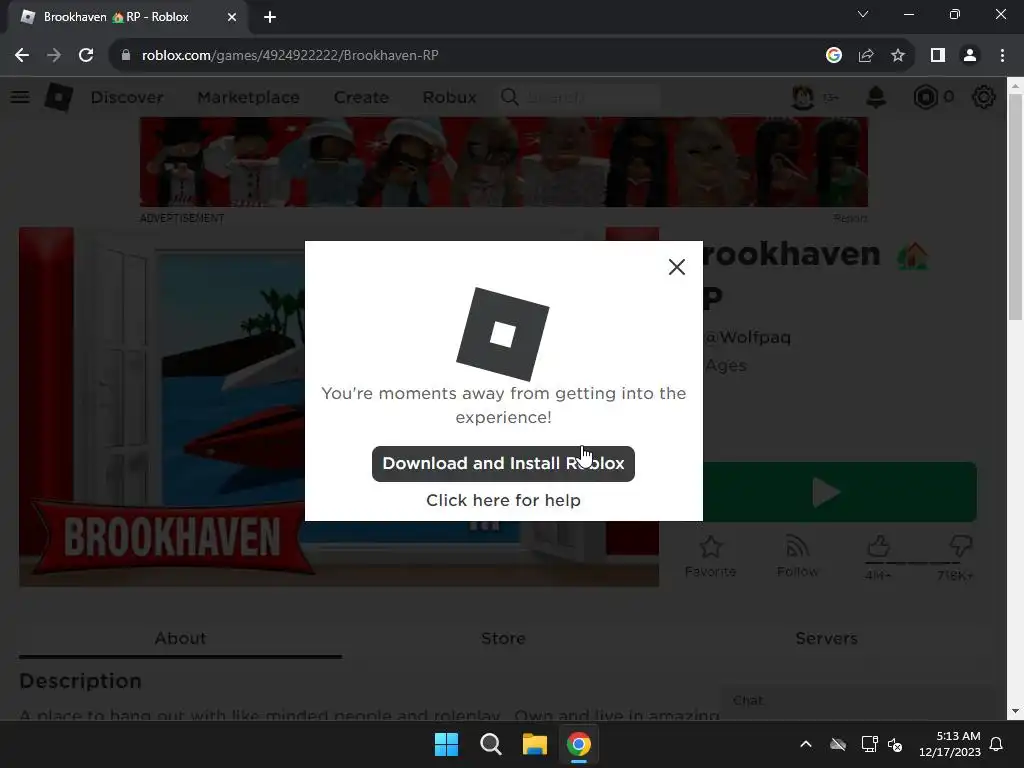Switch to the Store tab
This screenshot has width=1024, height=768.
coord(503,638)
